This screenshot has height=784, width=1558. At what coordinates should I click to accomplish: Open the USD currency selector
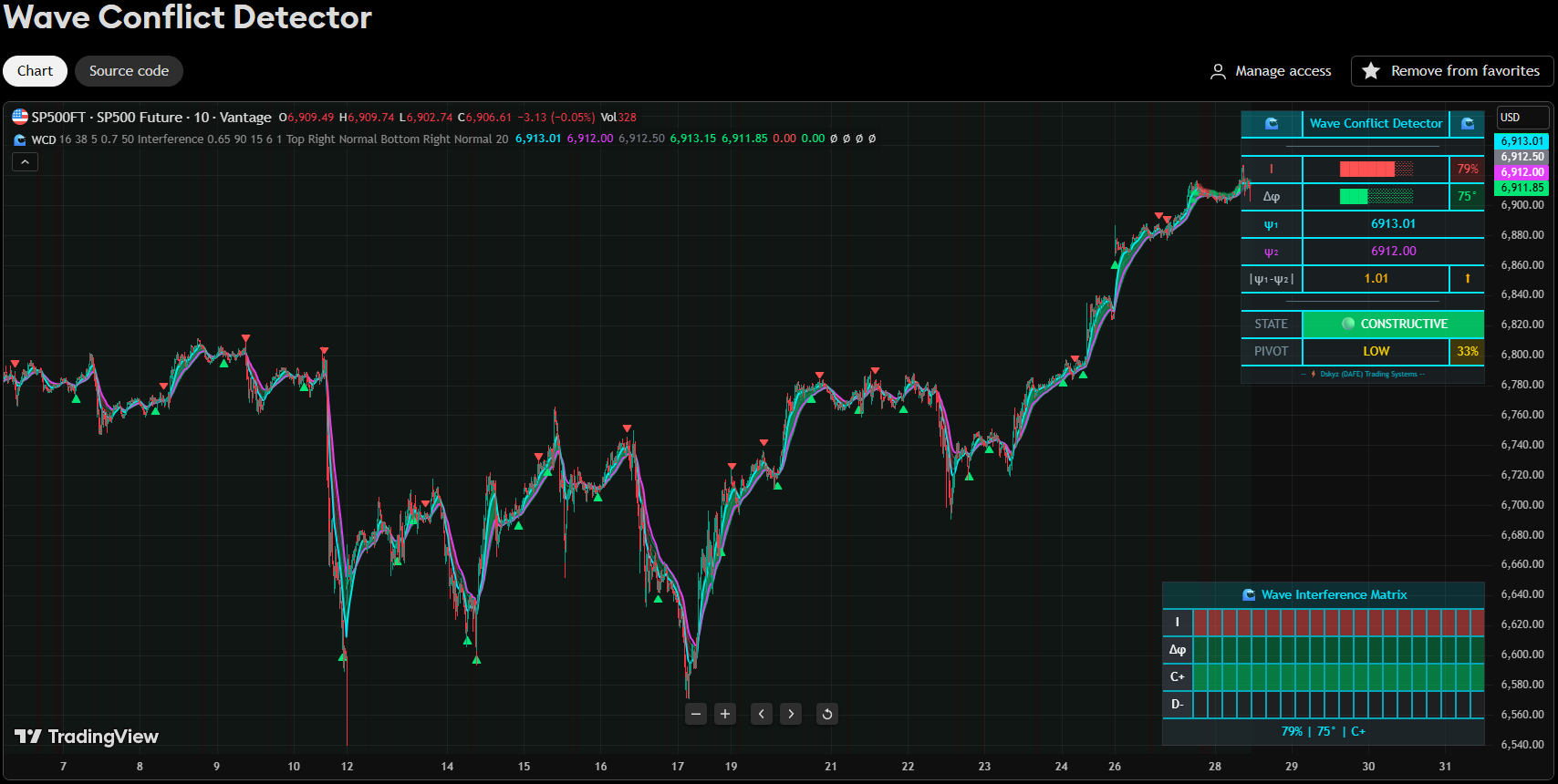[x=1522, y=118]
